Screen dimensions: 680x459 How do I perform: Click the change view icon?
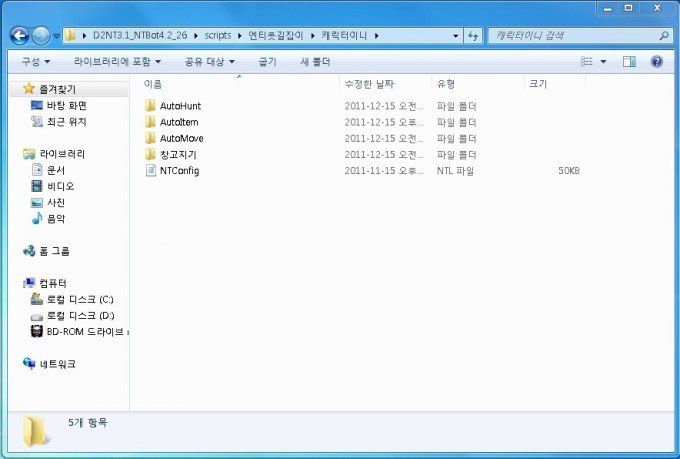coord(588,61)
